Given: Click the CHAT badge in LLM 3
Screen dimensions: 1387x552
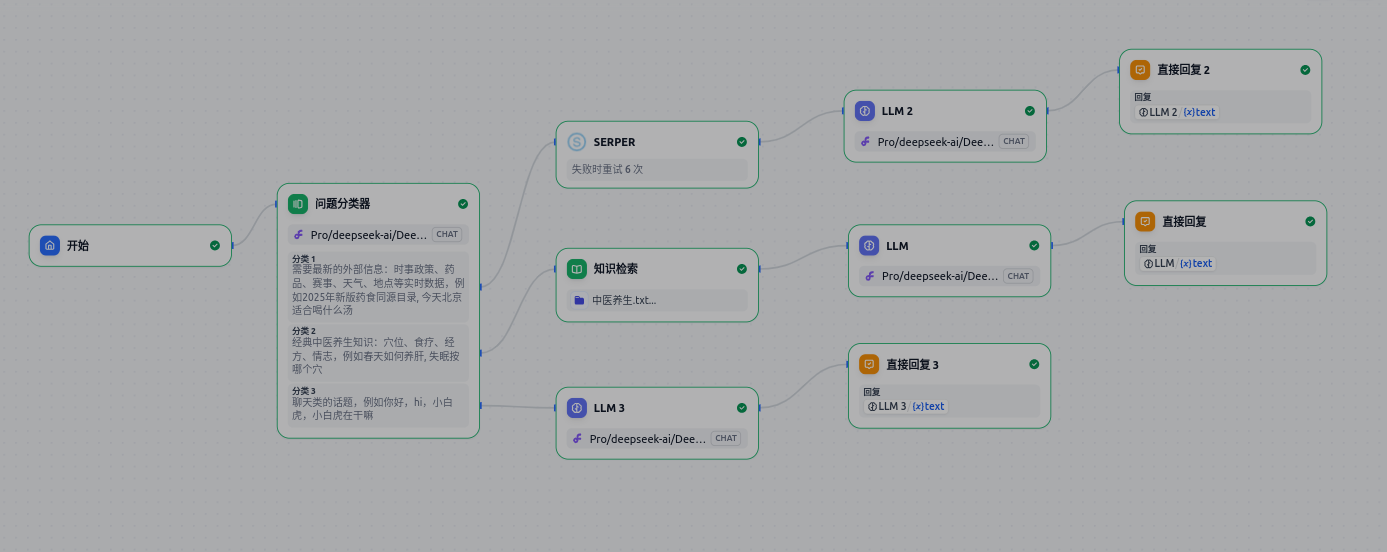Looking at the screenshot, I should [x=726, y=439].
